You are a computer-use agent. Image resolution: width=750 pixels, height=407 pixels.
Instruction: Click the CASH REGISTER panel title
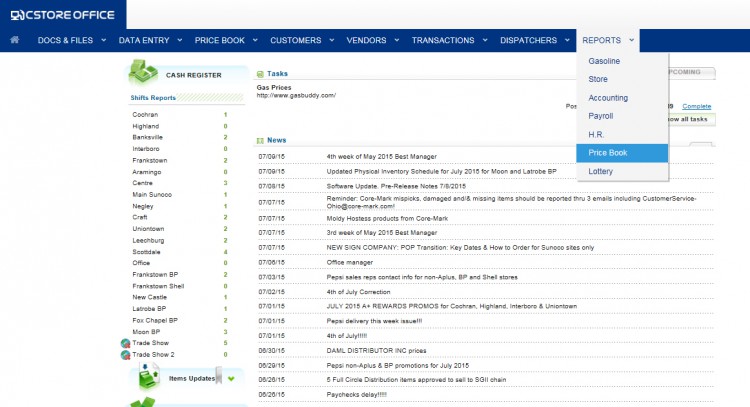[x=193, y=75]
